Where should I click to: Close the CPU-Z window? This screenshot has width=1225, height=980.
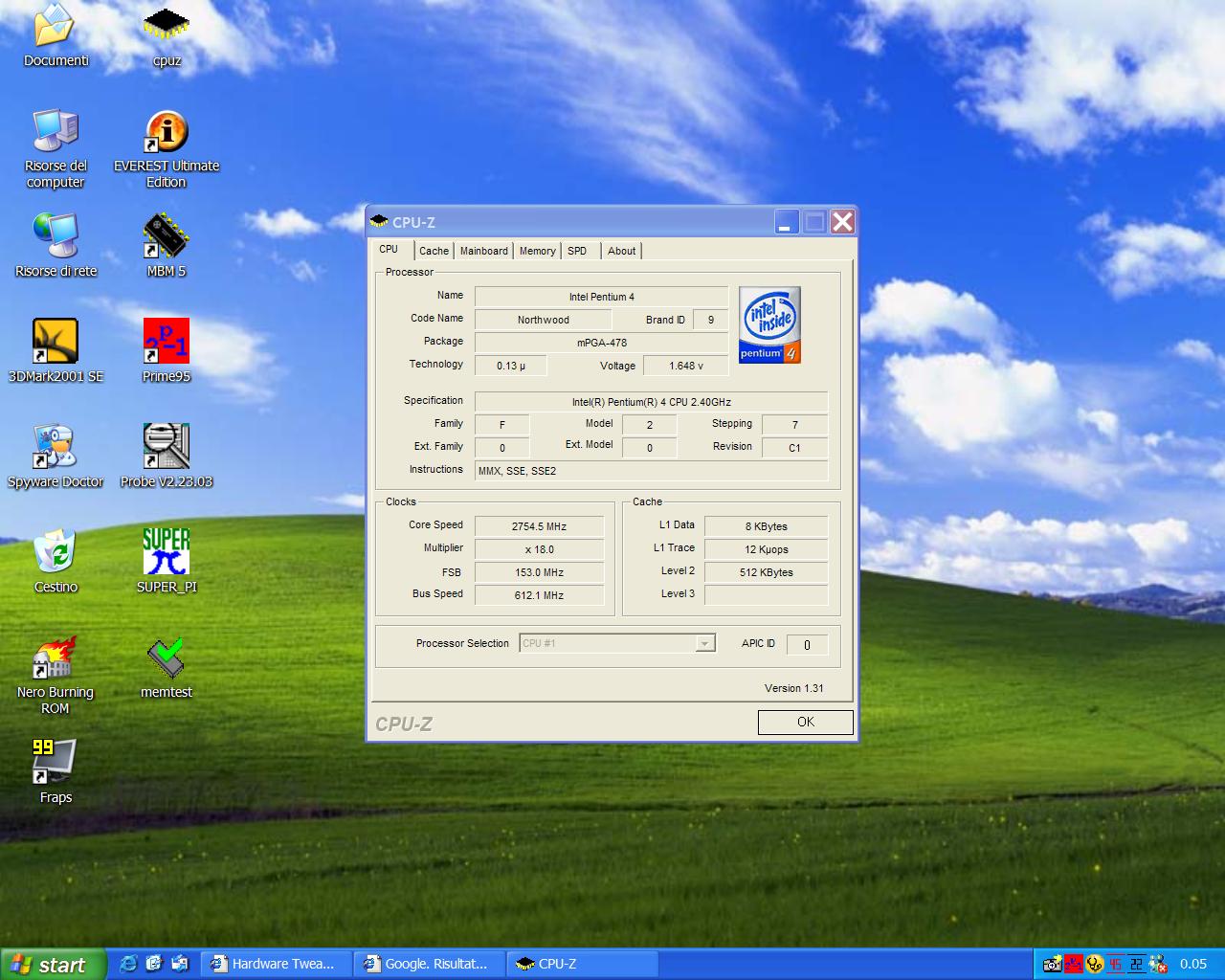pyautogui.click(x=842, y=222)
